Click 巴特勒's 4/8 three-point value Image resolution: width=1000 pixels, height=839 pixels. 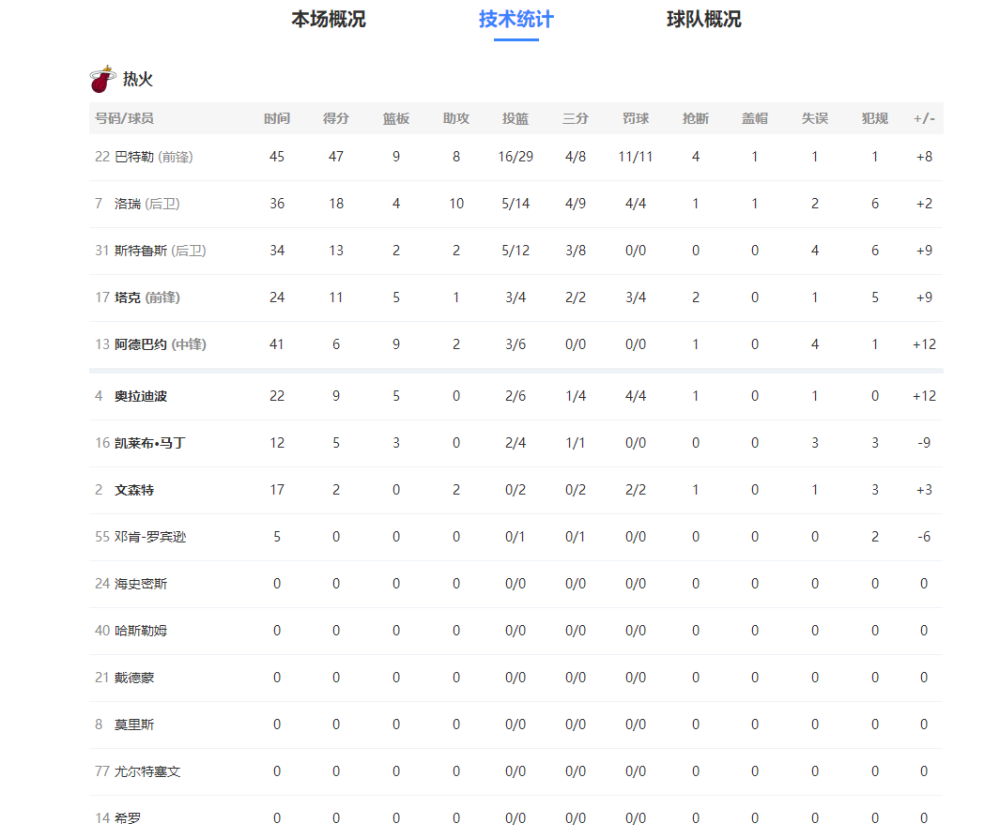[x=575, y=157]
